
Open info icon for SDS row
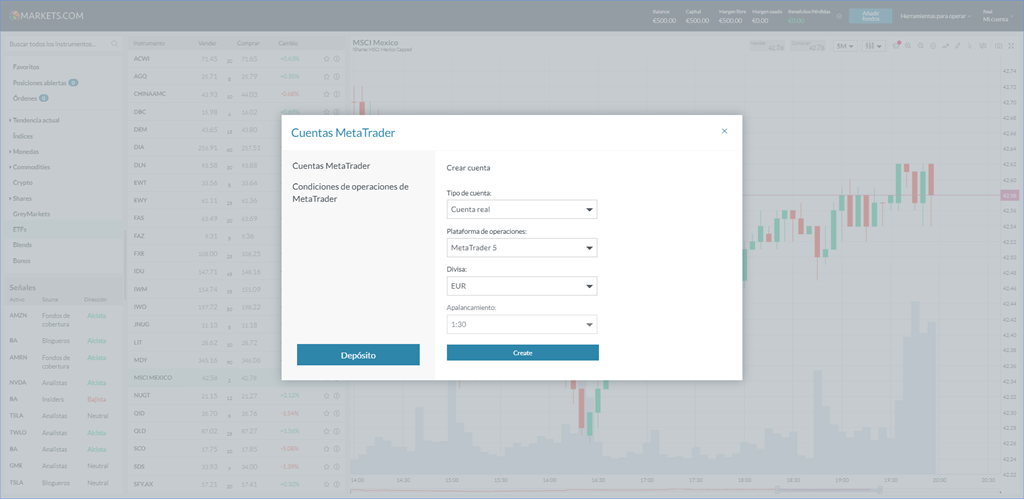pyautogui.click(x=337, y=466)
